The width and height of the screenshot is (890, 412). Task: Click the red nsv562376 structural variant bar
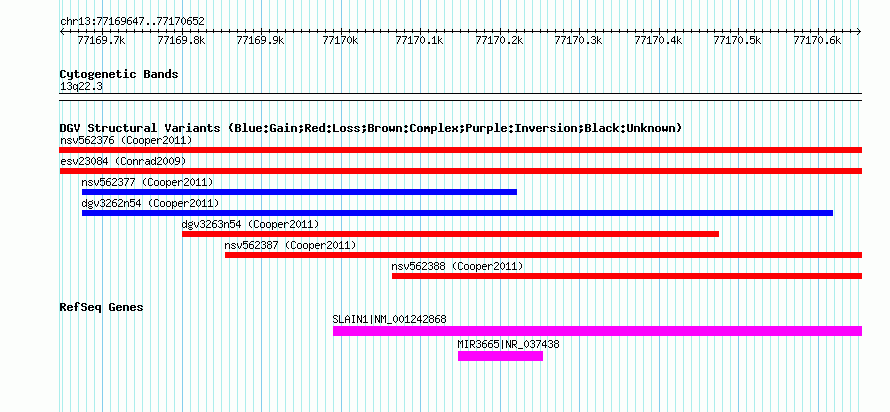coord(460,150)
